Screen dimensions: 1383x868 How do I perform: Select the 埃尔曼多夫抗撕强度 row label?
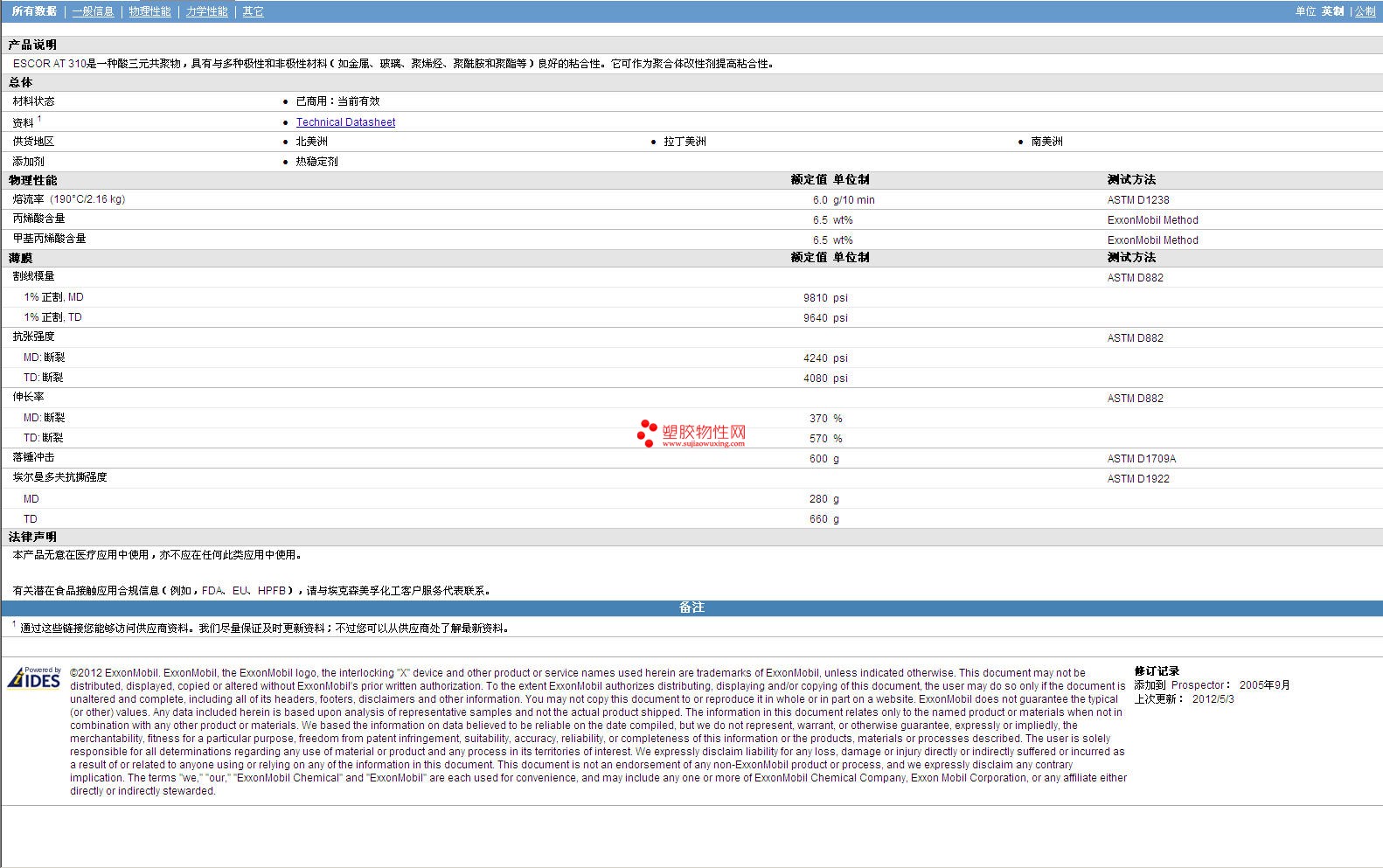(59, 477)
